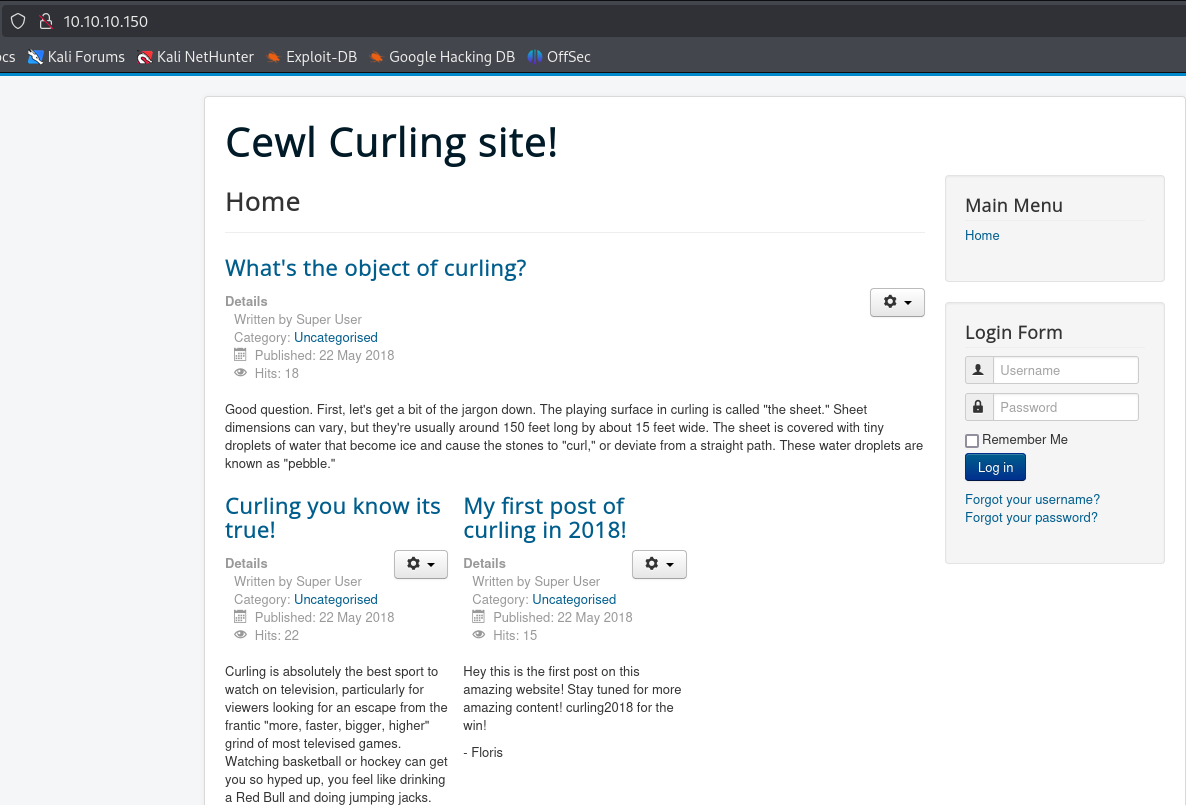Open the OffSec bookmark
The image size is (1186, 805).
coord(559,57)
